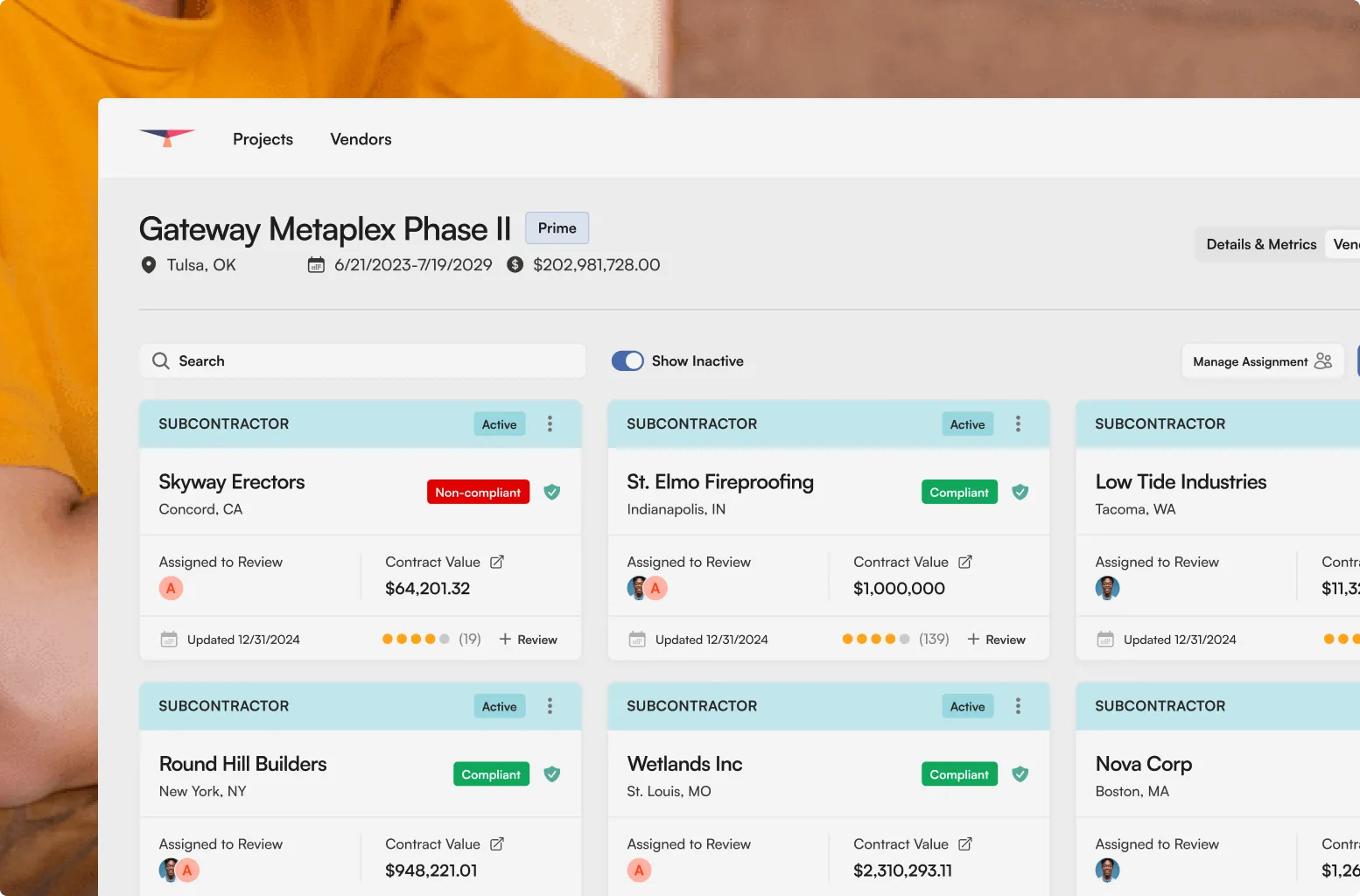Image resolution: width=1360 pixels, height=896 pixels.
Task: Open the Nova Corp vendor name
Action: pos(1144,764)
